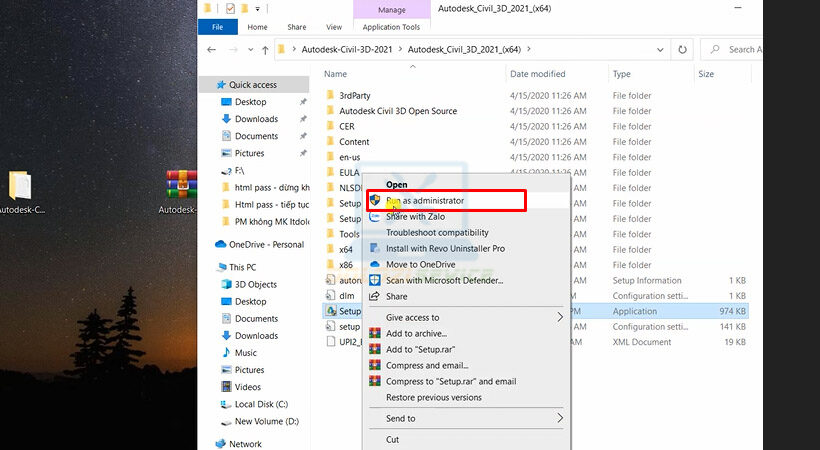Viewport: 820px width, 450px height.
Task: Select Local Disk (C:) in navigation pane
Action: (259, 404)
